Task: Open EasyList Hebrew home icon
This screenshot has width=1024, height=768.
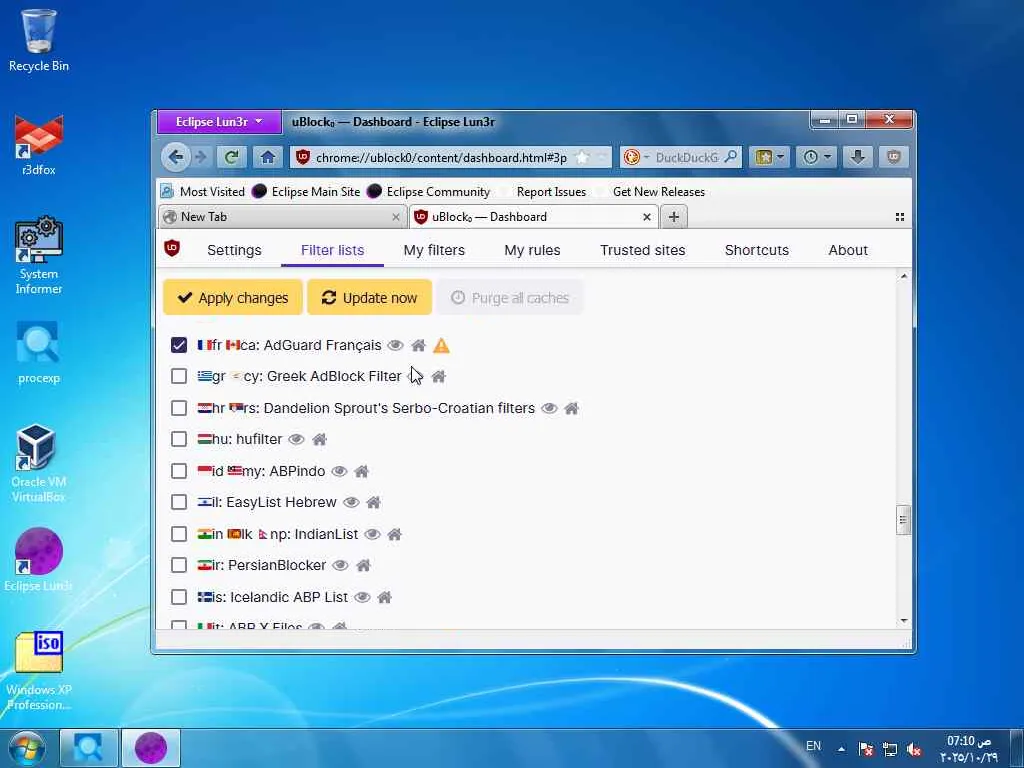Action: coord(374,502)
